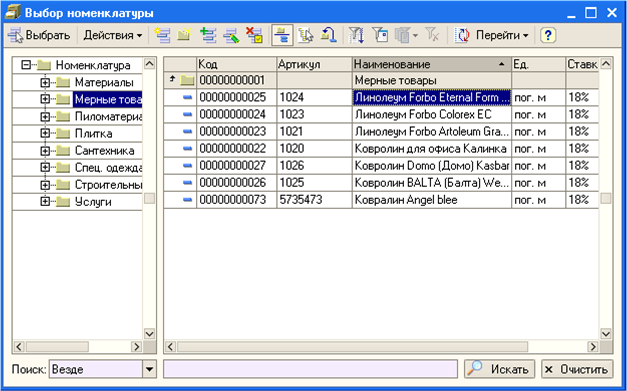Click article cell 5735473

(314, 200)
